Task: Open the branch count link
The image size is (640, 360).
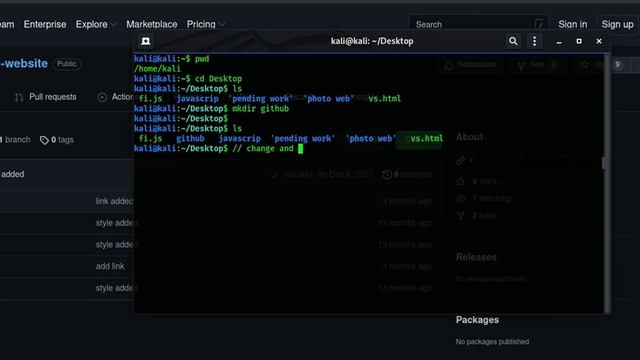Action: point(15,140)
